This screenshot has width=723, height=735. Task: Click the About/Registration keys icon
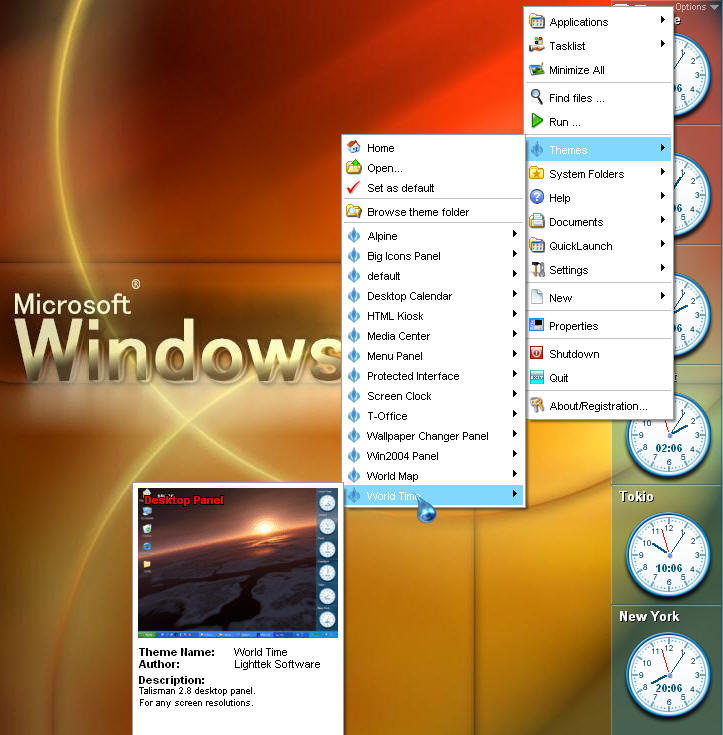click(x=536, y=405)
